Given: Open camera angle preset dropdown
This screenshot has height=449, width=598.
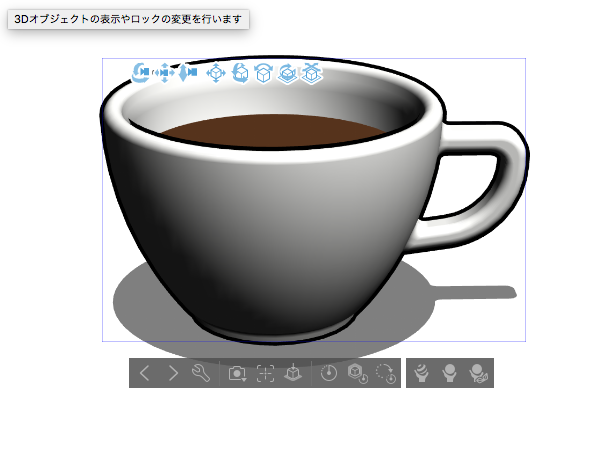Looking at the screenshot, I should tap(237, 373).
